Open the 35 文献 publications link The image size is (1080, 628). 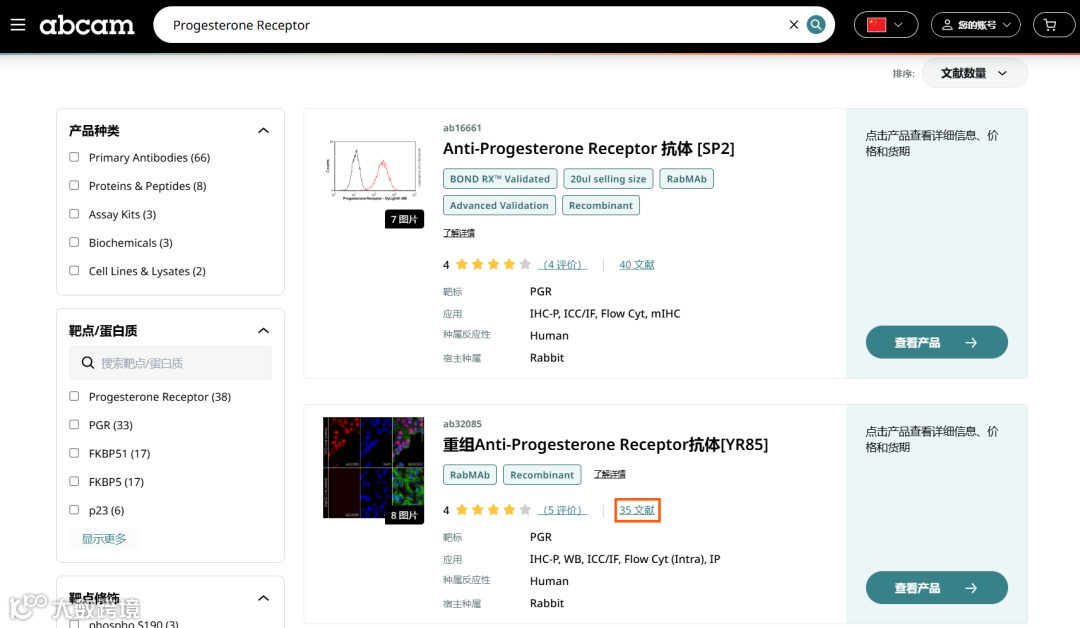(637, 510)
